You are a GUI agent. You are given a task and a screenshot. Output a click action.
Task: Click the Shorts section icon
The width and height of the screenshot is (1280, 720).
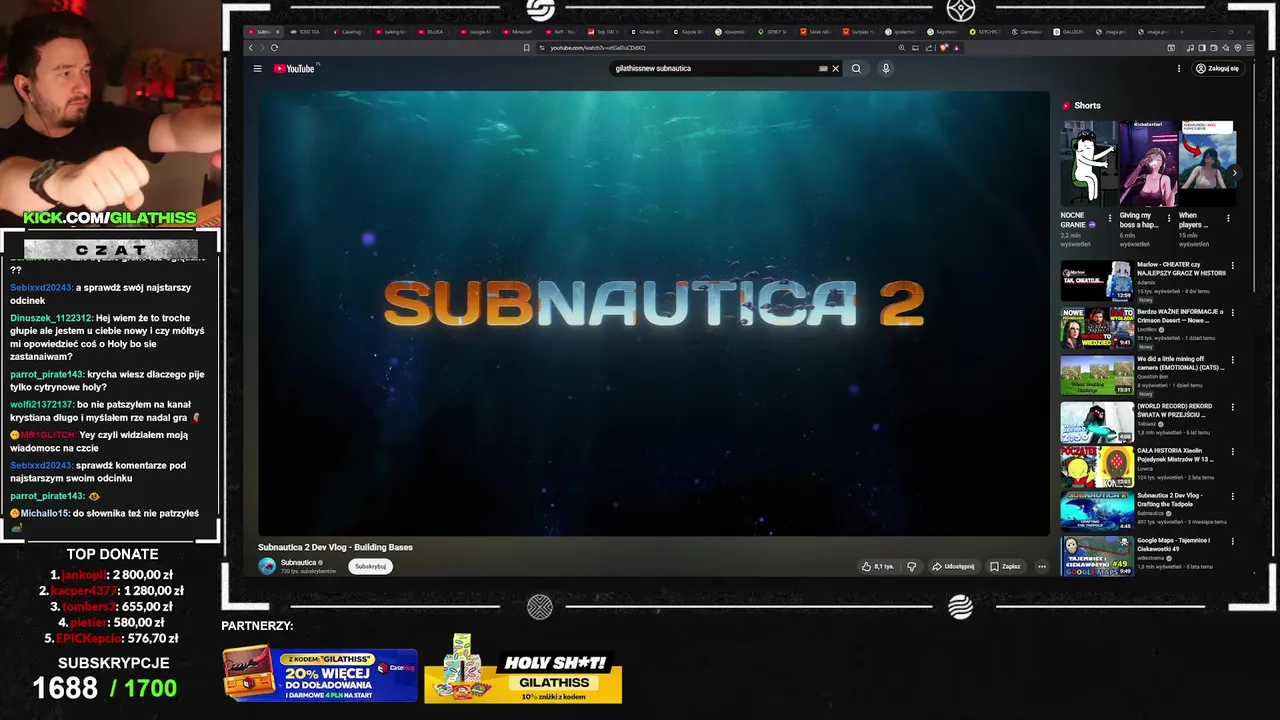coord(1066,105)
